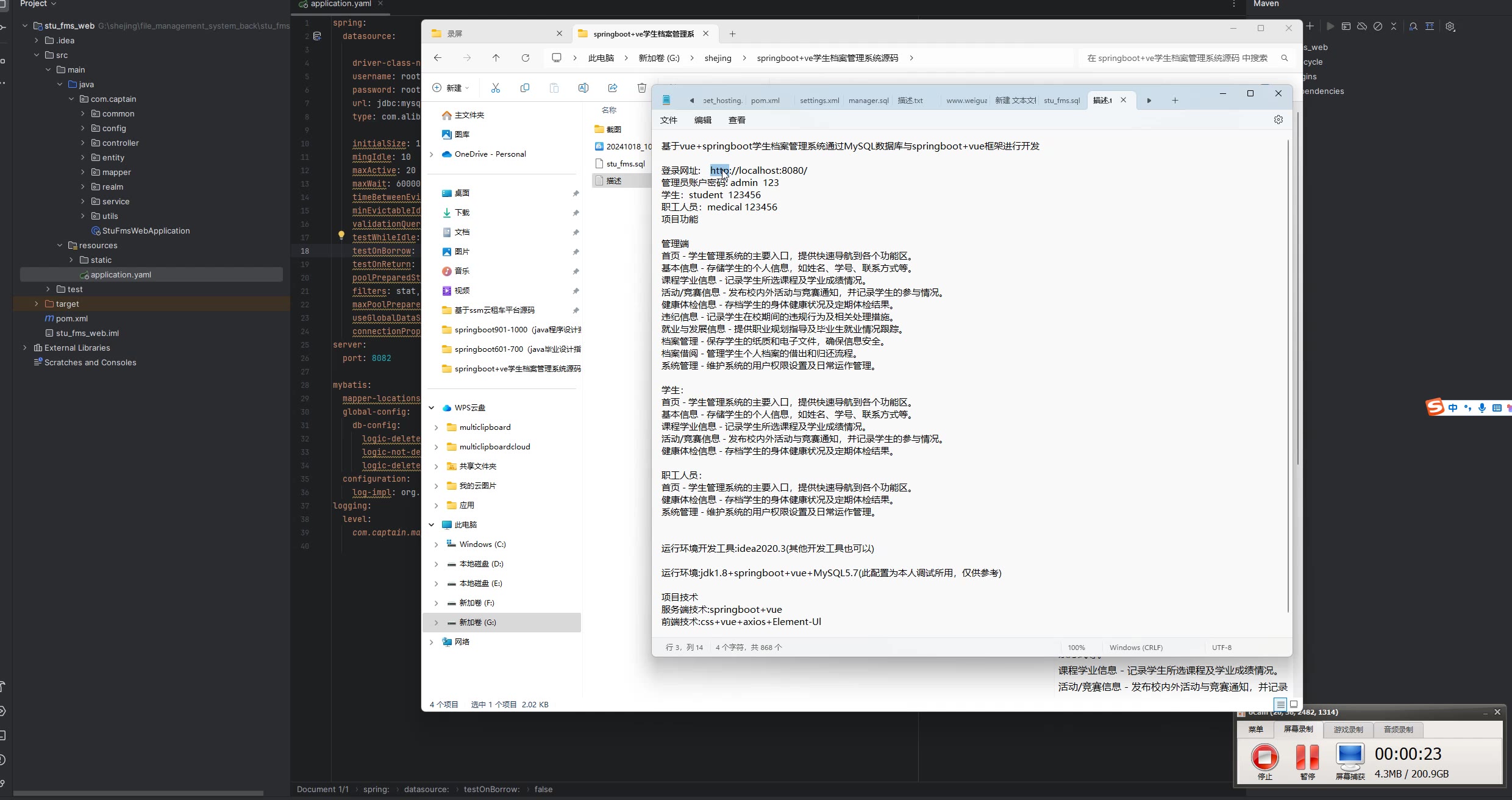Screen dimensions: 1512x800
Task: Stop the oCam recording
Action: (1264, 761)
